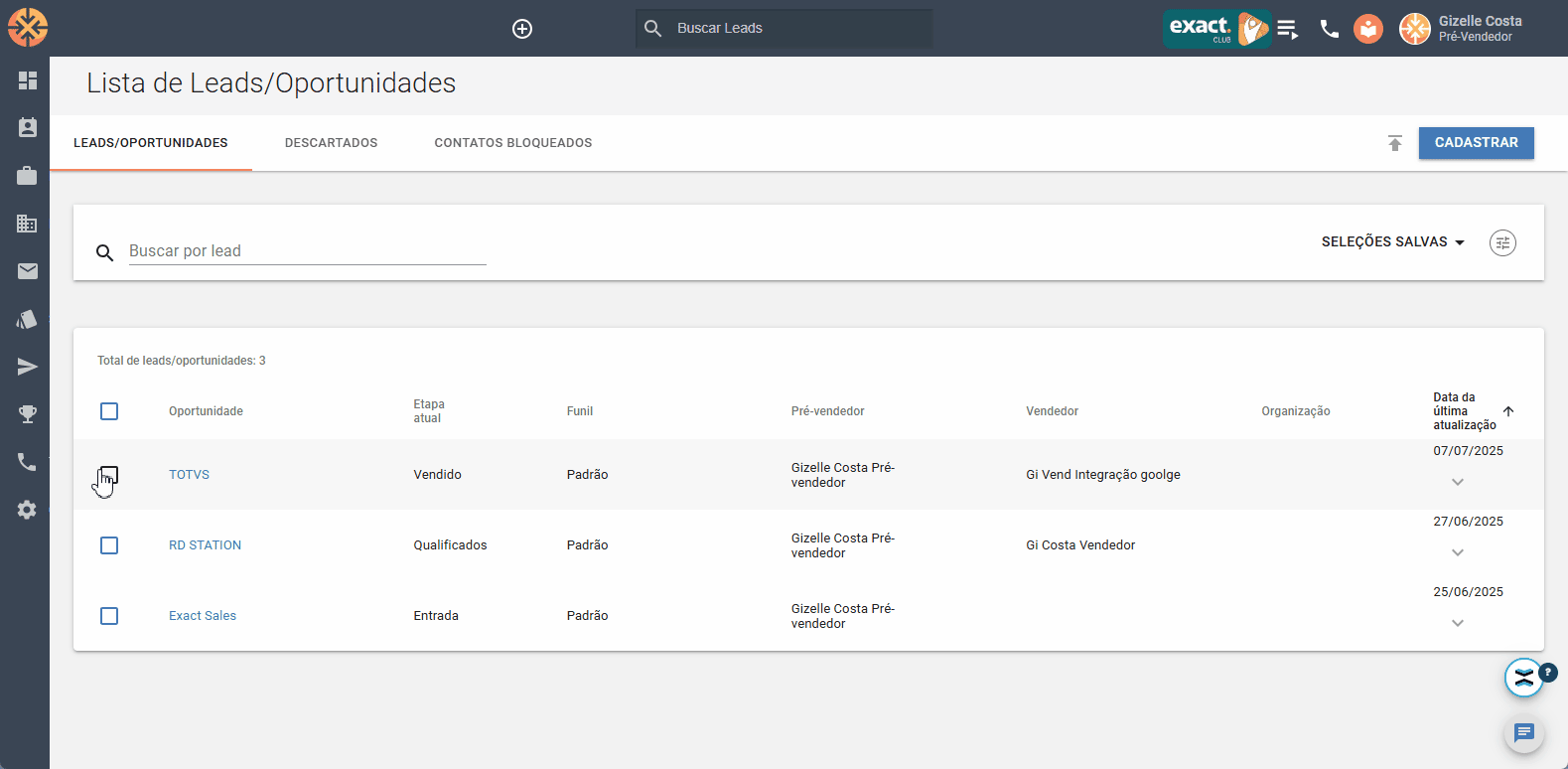Click the 25/06/2025 date cell
Viewport: 1568px width, 769px height.
tap(1468, 592)
